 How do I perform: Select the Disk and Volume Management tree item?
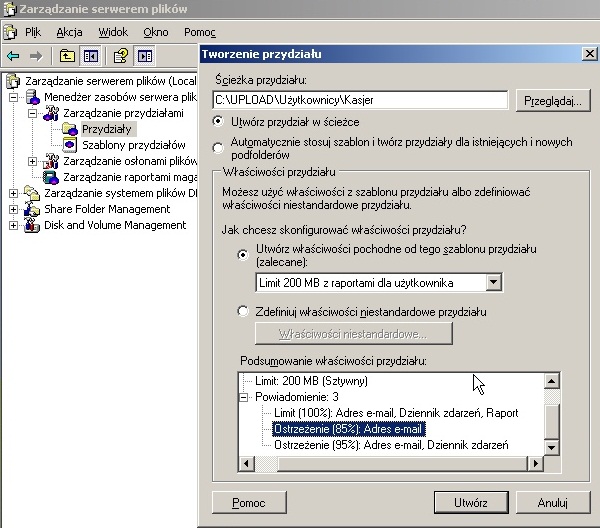[115, 225]
